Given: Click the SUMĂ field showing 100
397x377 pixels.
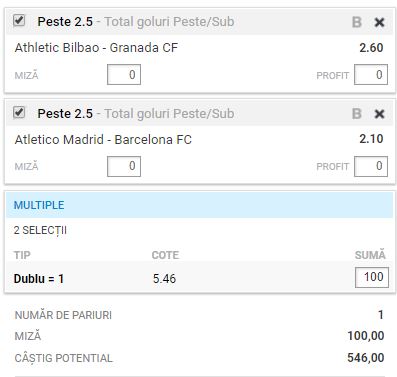Looking at the screenshot, I should click(372, 277).
